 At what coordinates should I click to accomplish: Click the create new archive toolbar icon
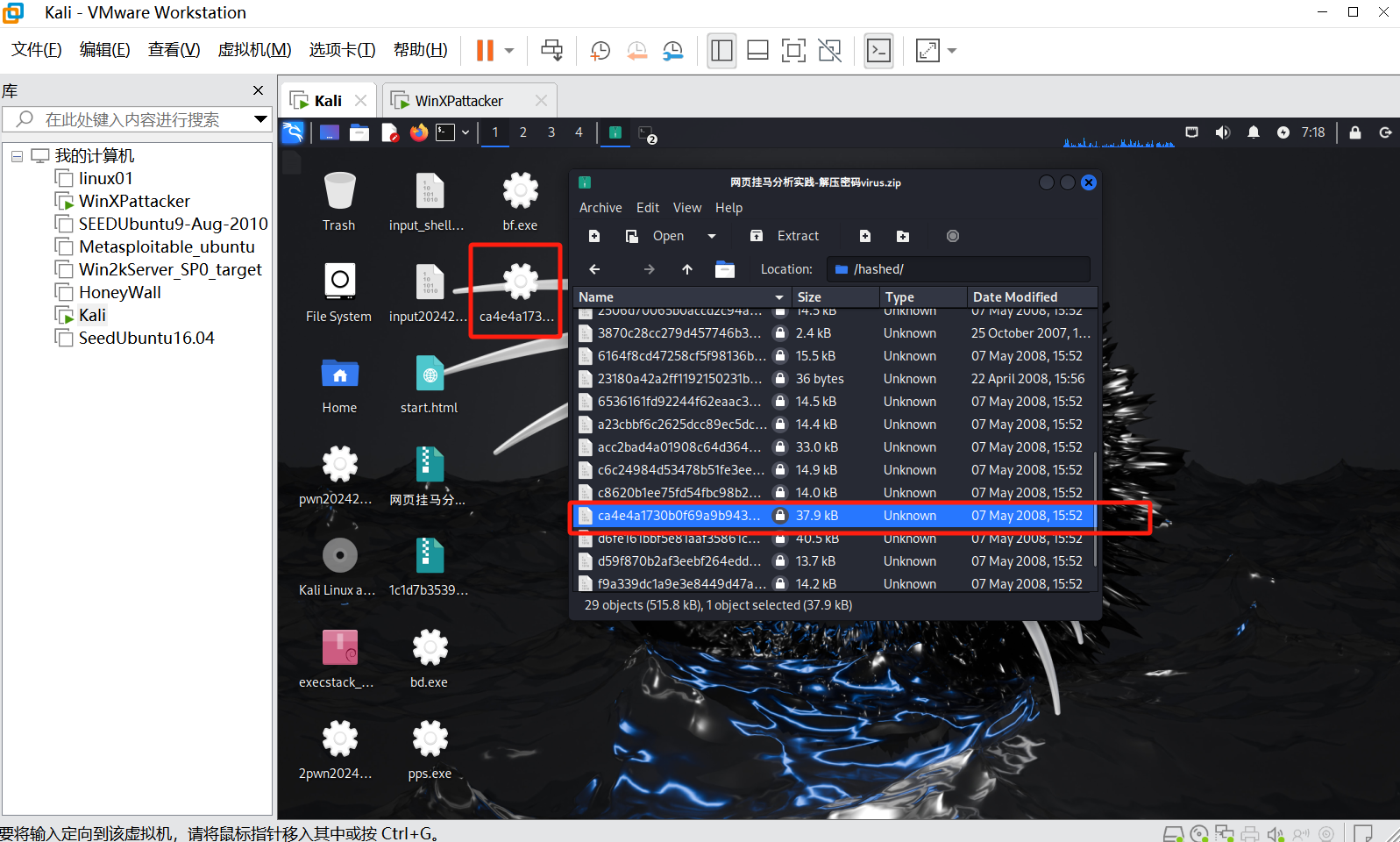click(x=594, y=236)
